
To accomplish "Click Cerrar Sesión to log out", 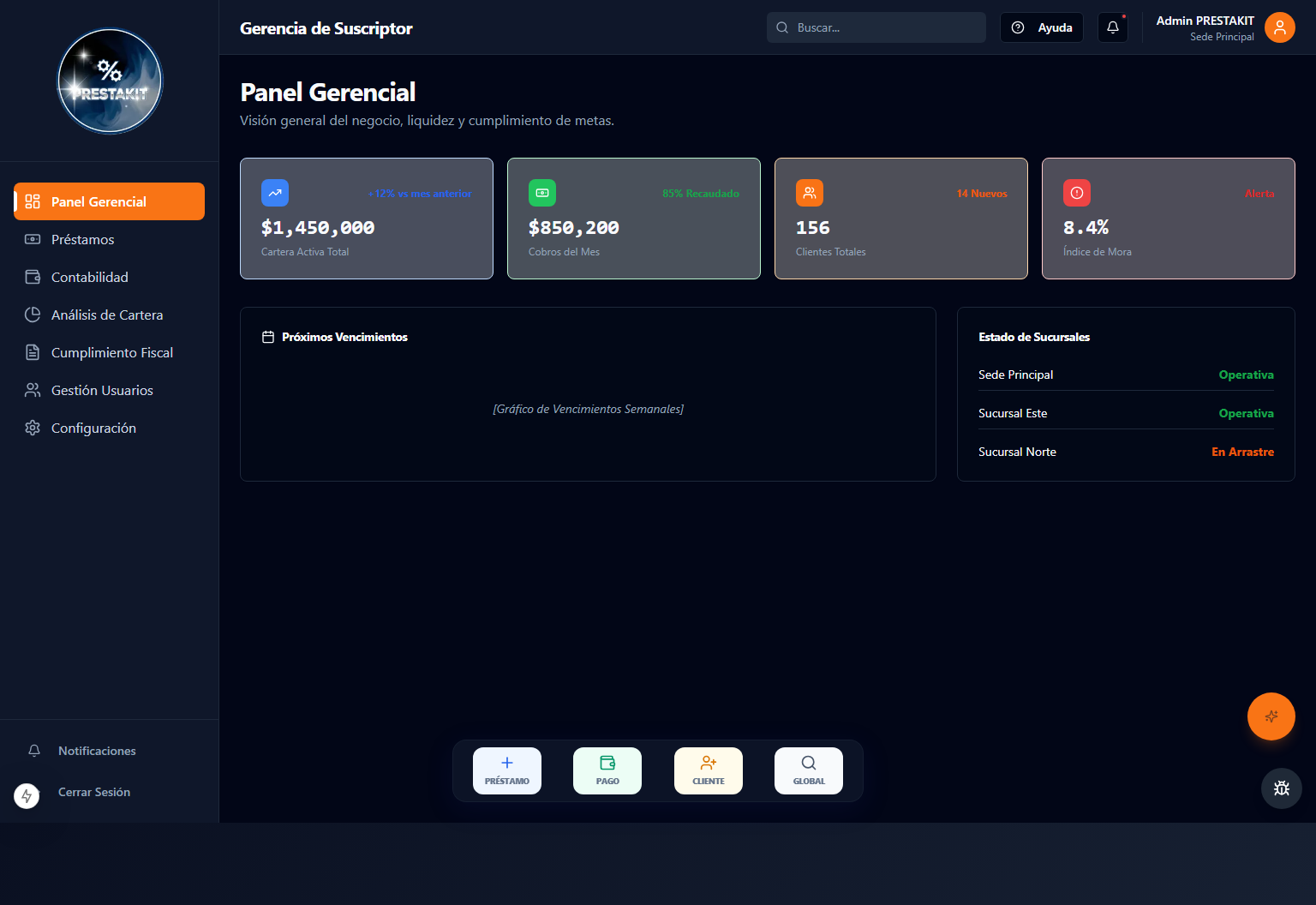I will coord(94,792).
